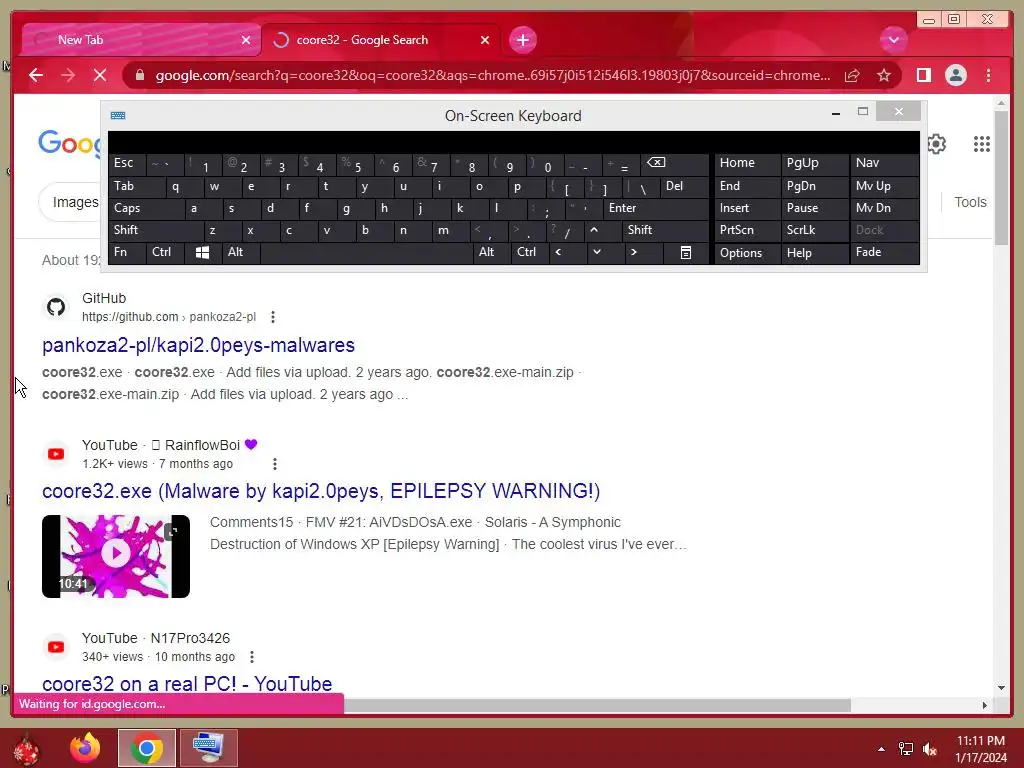Click the context menu key on keyboard
The image size is (1024, 768).
(686, 253)
